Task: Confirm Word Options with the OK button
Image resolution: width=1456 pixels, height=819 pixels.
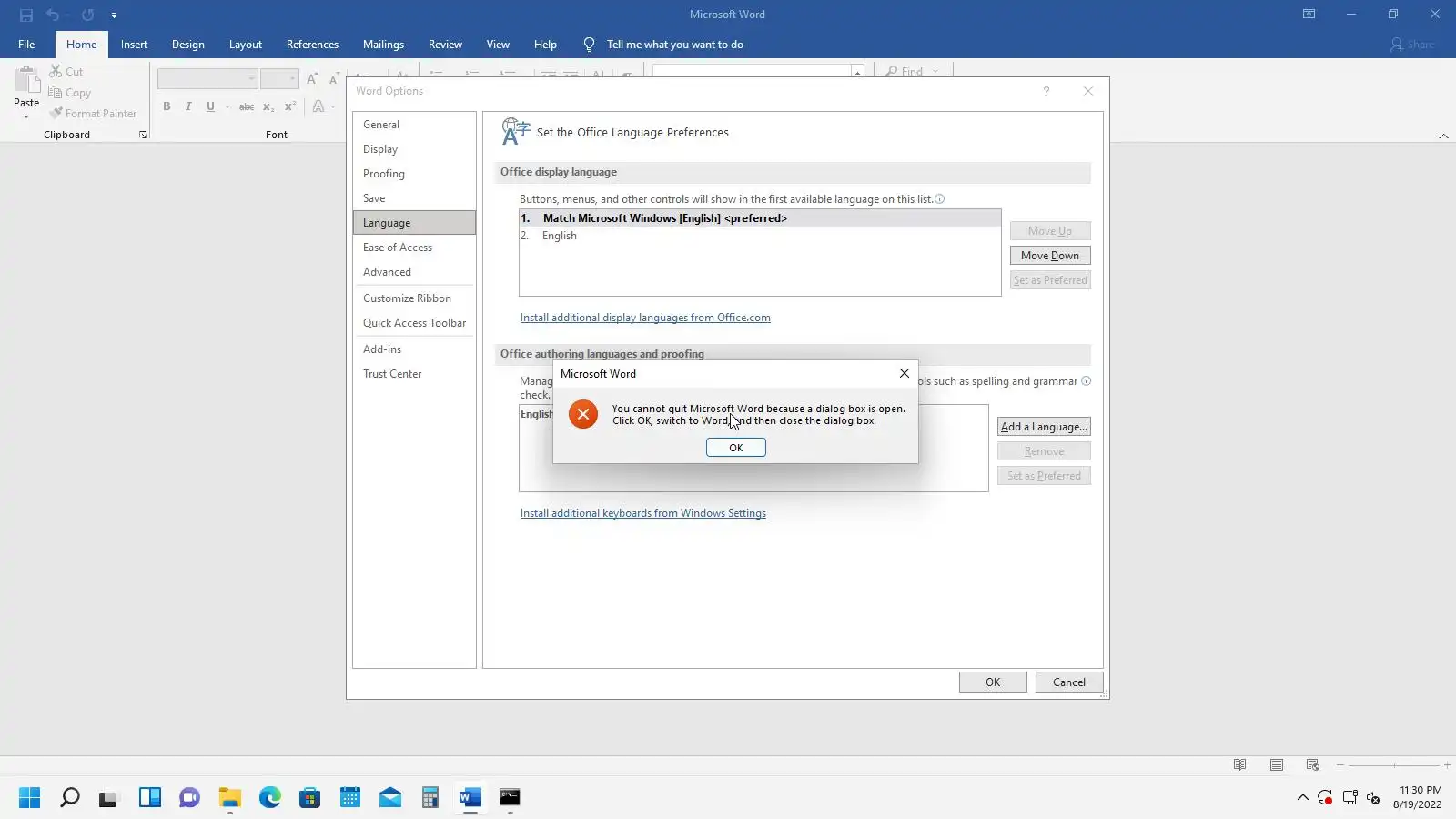Action: coord(993,682)
